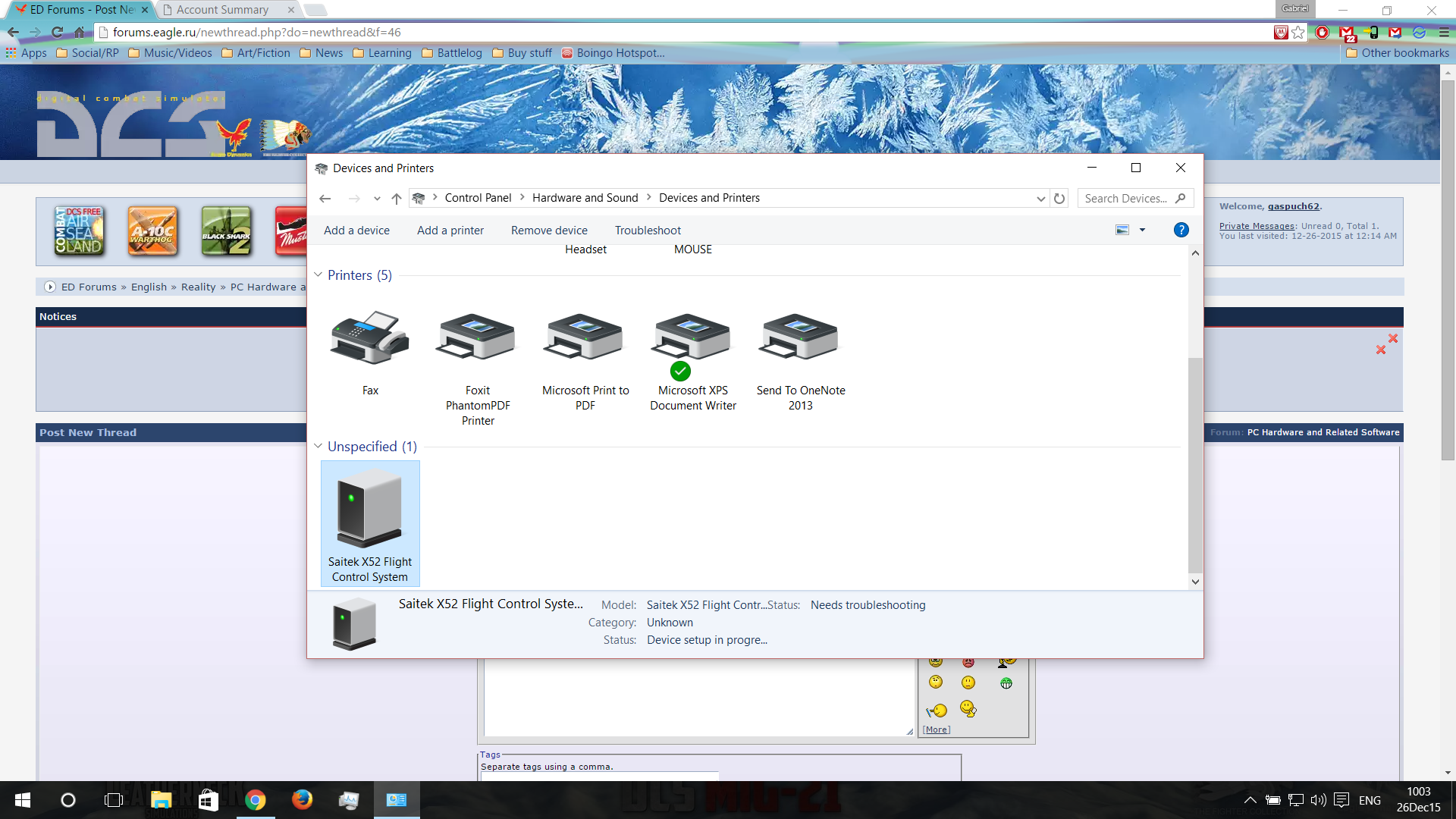Select the Saitek X52 Flight Control System device
1456x819 pixels.
point(370,523)
